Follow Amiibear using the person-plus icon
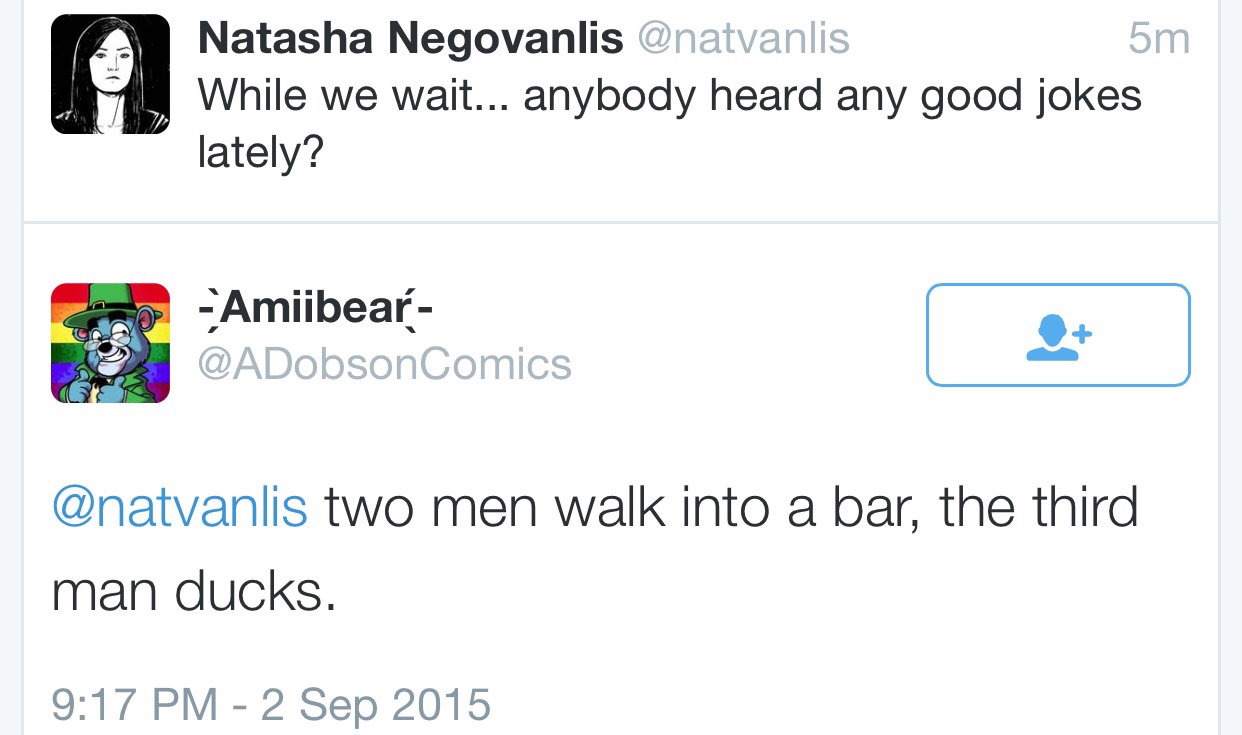The image size is (1242, 735). click(x=1058, y=335)
